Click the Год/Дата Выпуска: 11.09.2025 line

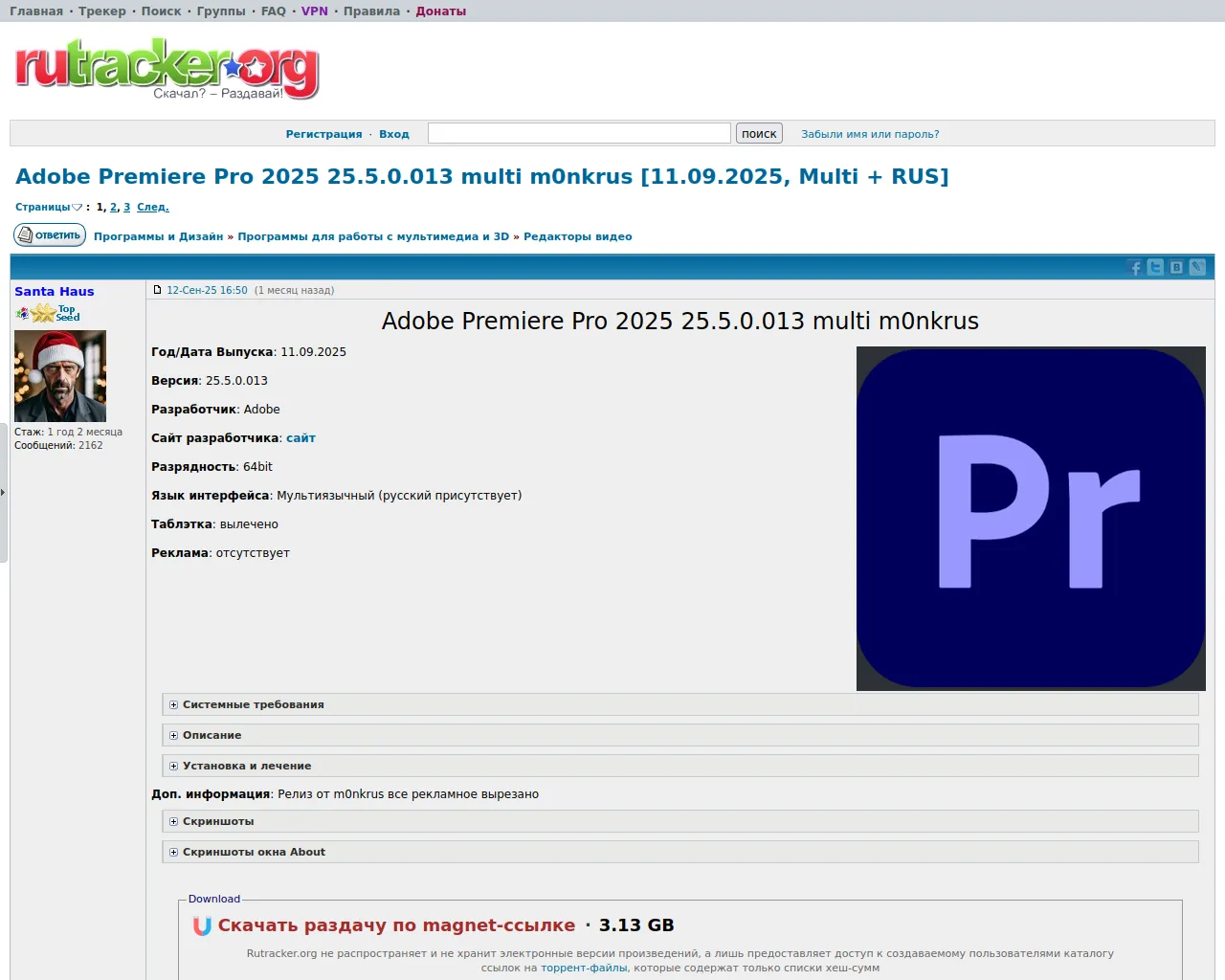(249, 352)
